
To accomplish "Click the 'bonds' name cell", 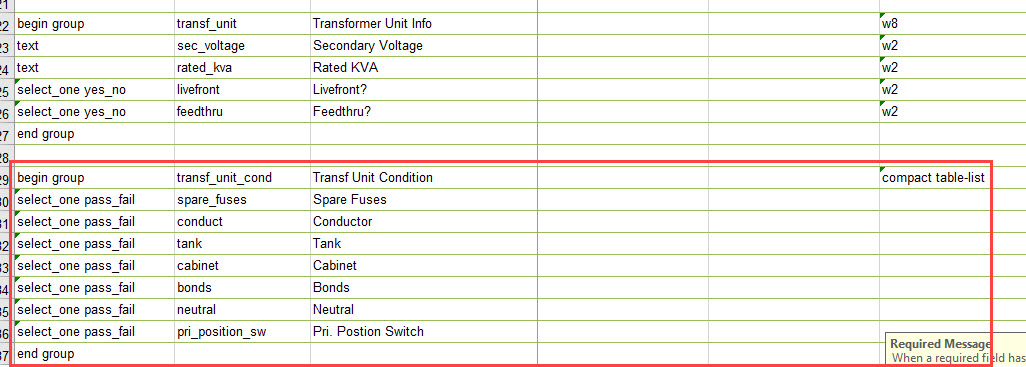I will point(242,288).
